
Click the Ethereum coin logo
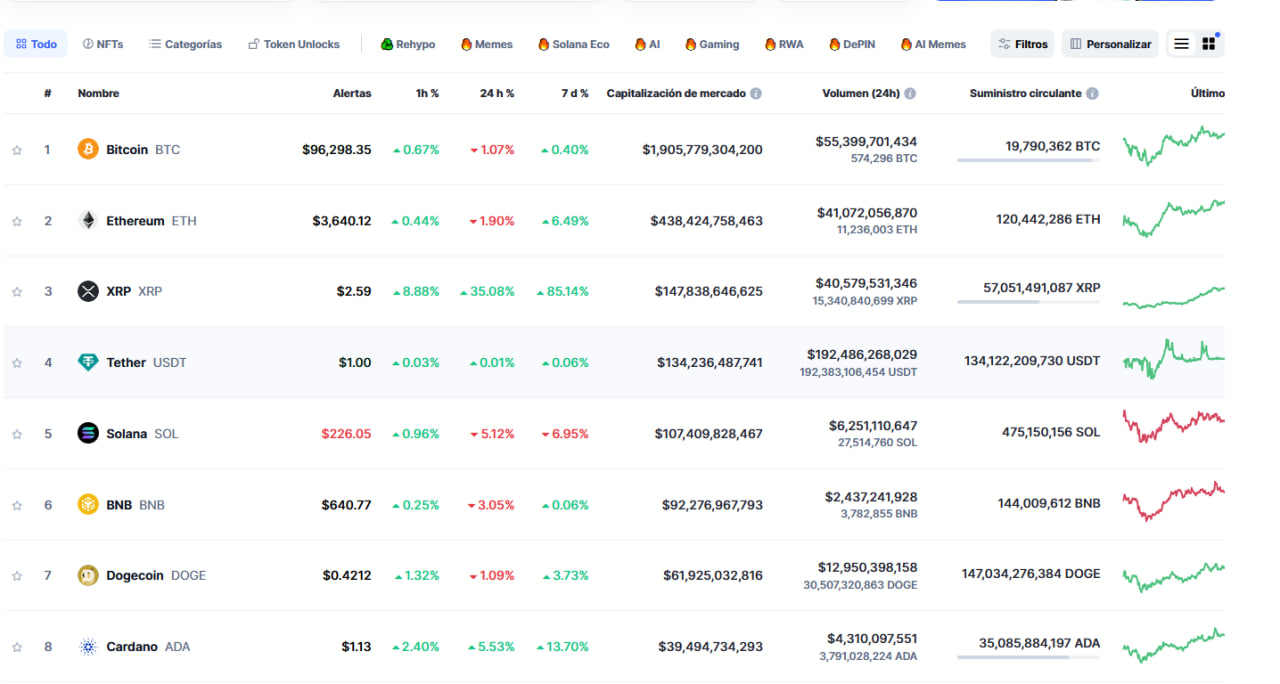[88, 220]
